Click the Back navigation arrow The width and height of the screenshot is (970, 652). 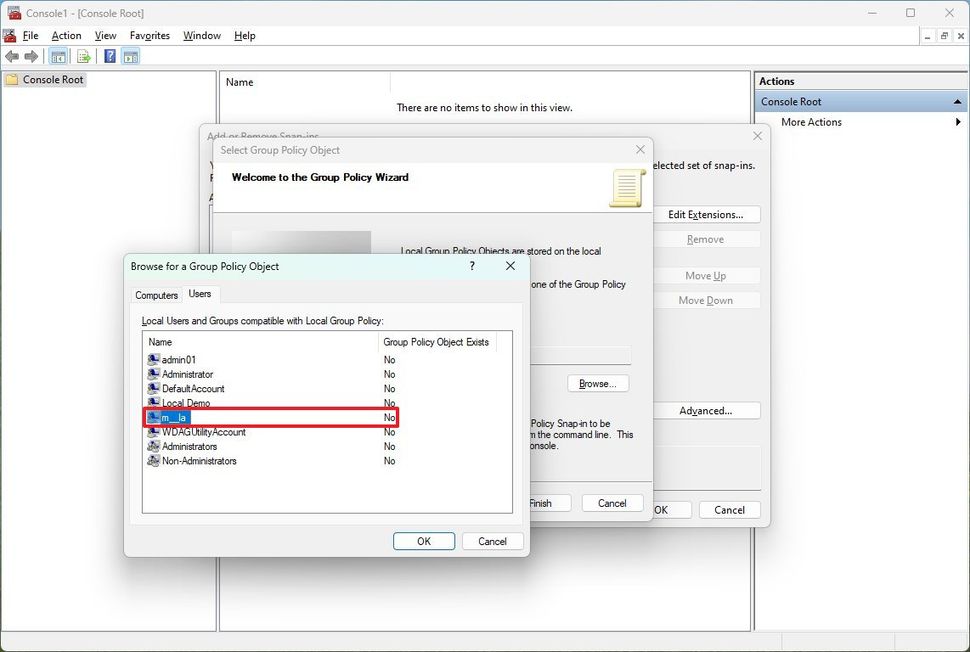coord(12,56)
